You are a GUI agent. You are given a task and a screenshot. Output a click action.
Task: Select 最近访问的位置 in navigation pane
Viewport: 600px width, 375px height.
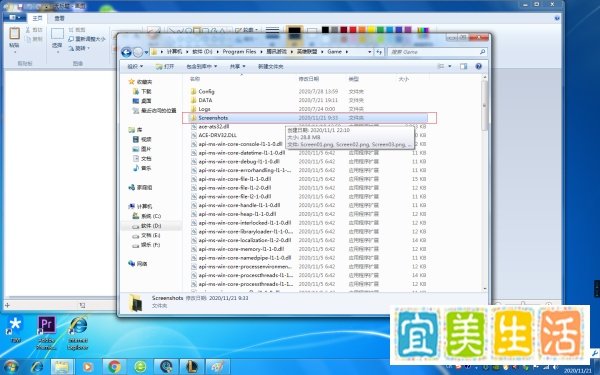pyautogui.click(x=155, y=111)
